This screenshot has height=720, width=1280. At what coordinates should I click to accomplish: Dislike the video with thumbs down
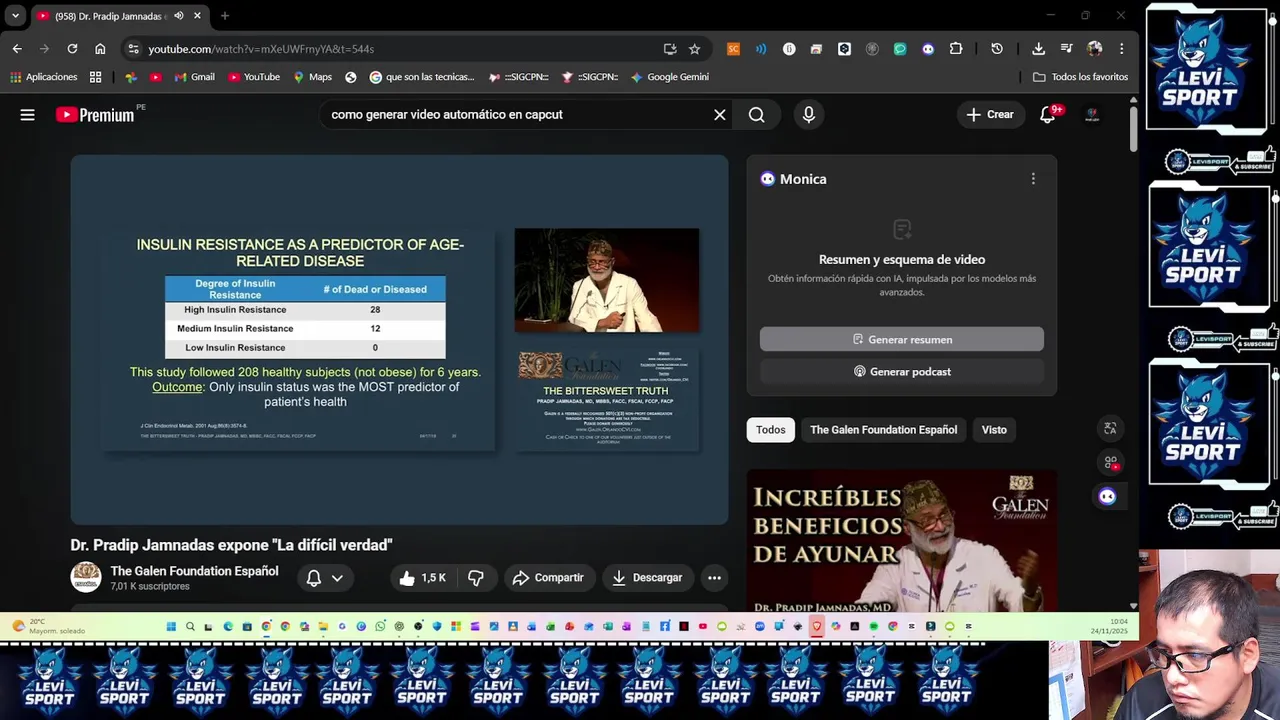(x=476, y=578)
